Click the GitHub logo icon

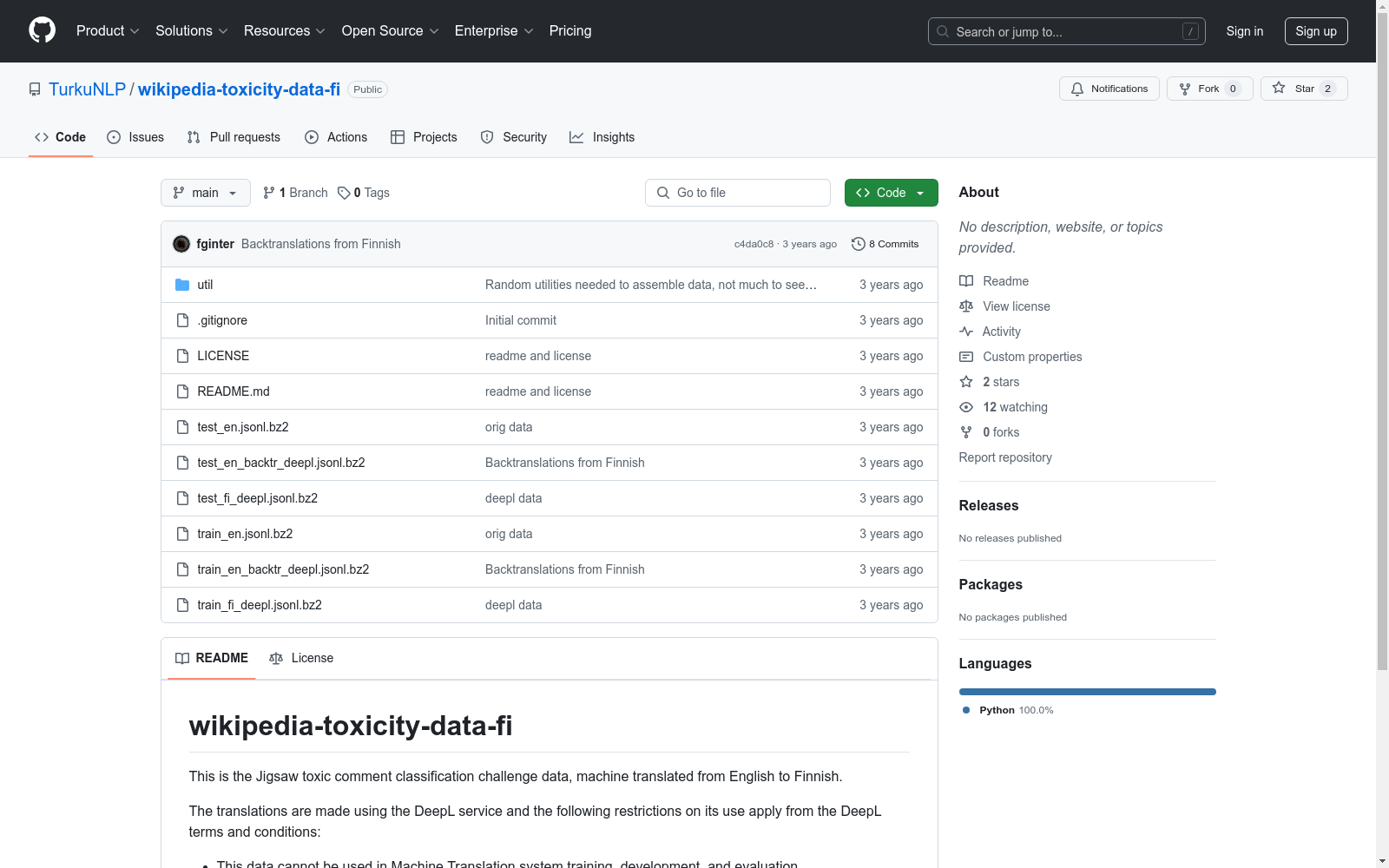(x=42, y=30)
